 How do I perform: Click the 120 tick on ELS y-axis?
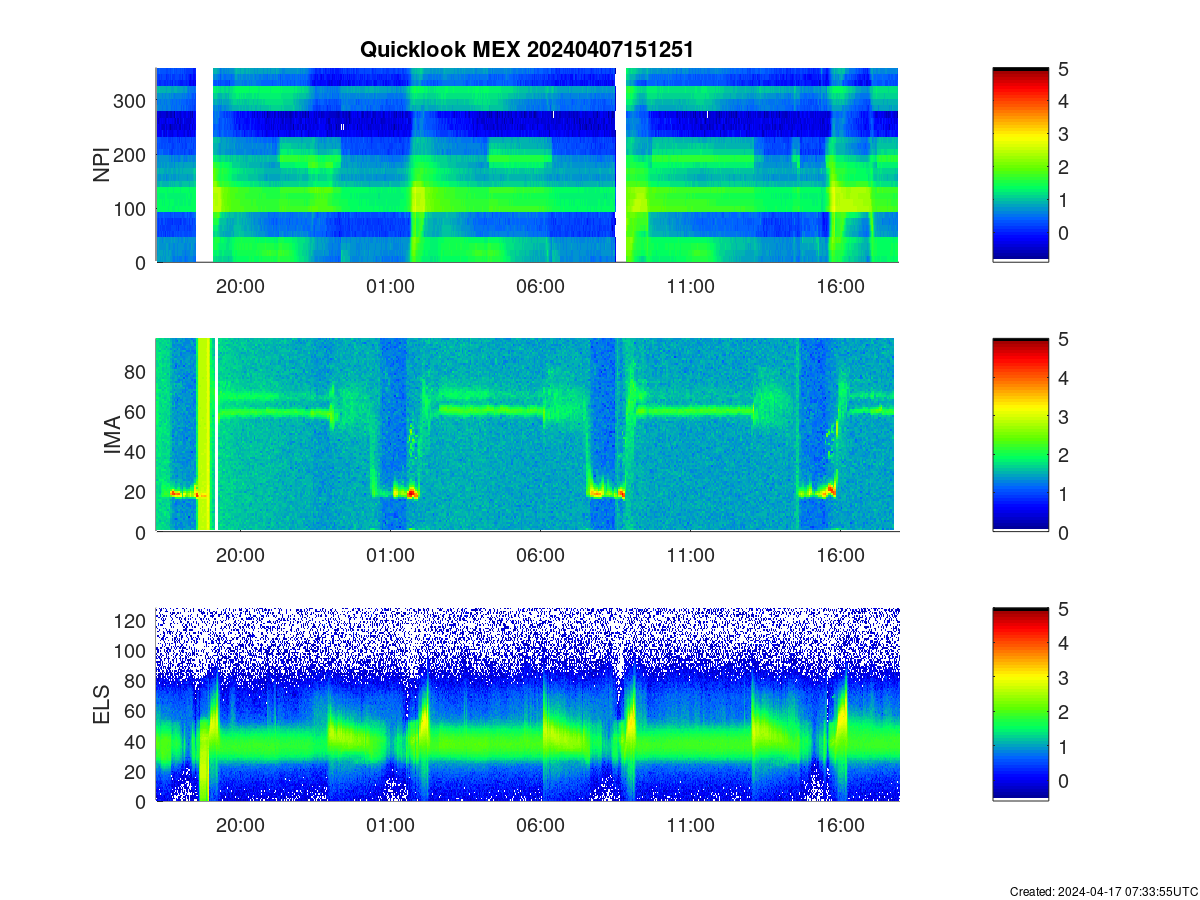[131, 621]
